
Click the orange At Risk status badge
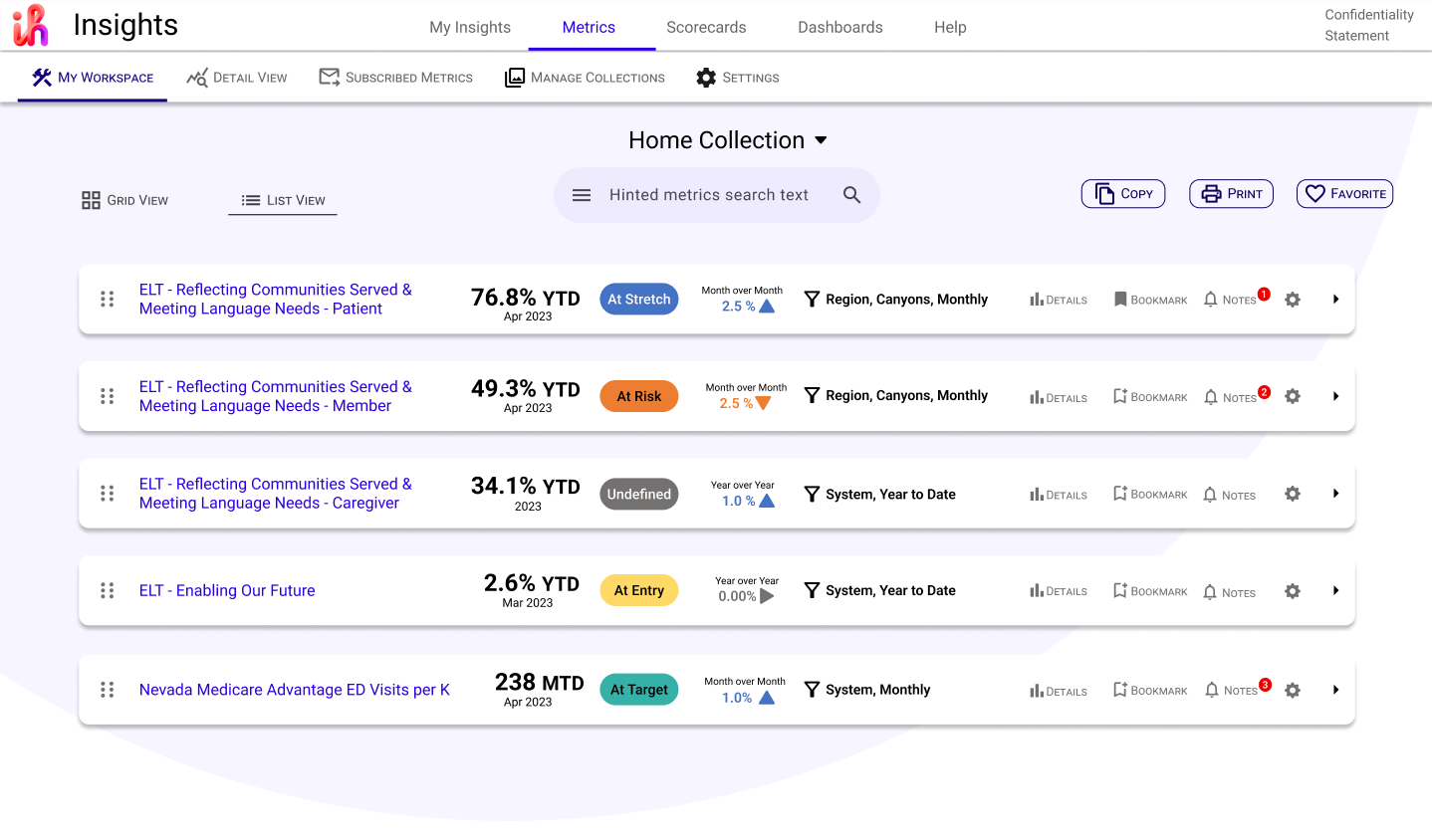(x=638, y=396)
